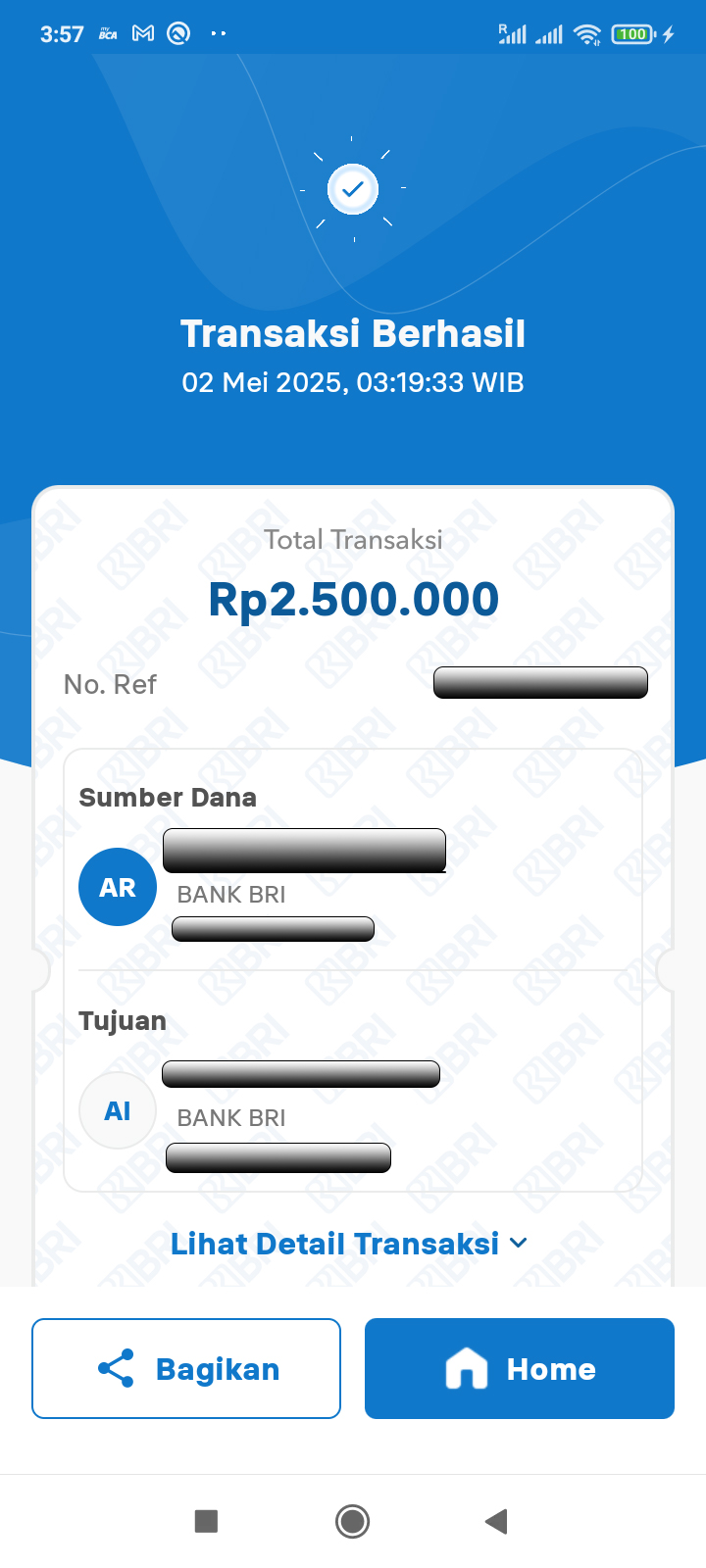Tap the Sumber Dana account name
The width and height of the screenshot is (706, 1568).
tap(304, 850)
